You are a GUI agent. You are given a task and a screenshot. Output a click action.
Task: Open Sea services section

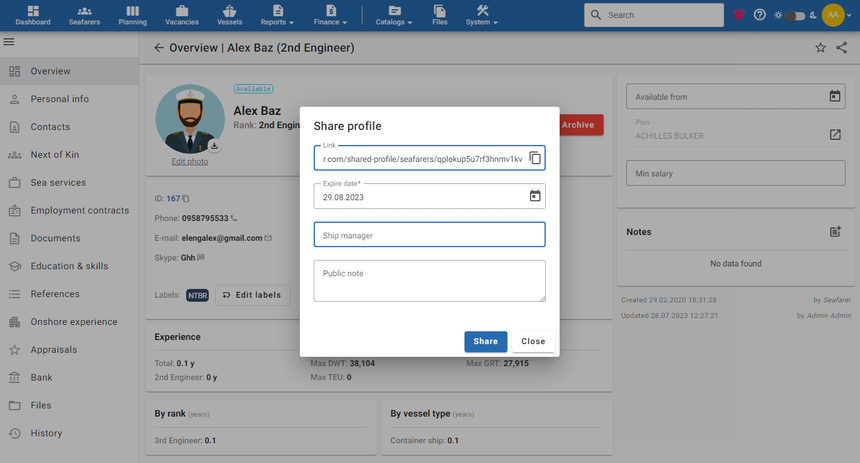click(69, 182)
